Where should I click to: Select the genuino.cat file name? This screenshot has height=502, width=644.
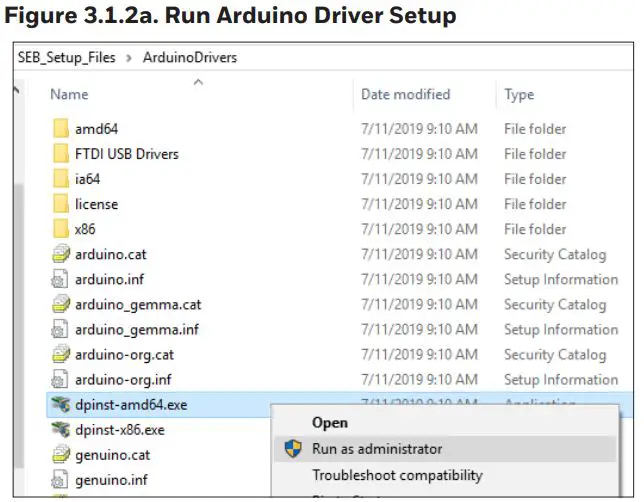113,456
